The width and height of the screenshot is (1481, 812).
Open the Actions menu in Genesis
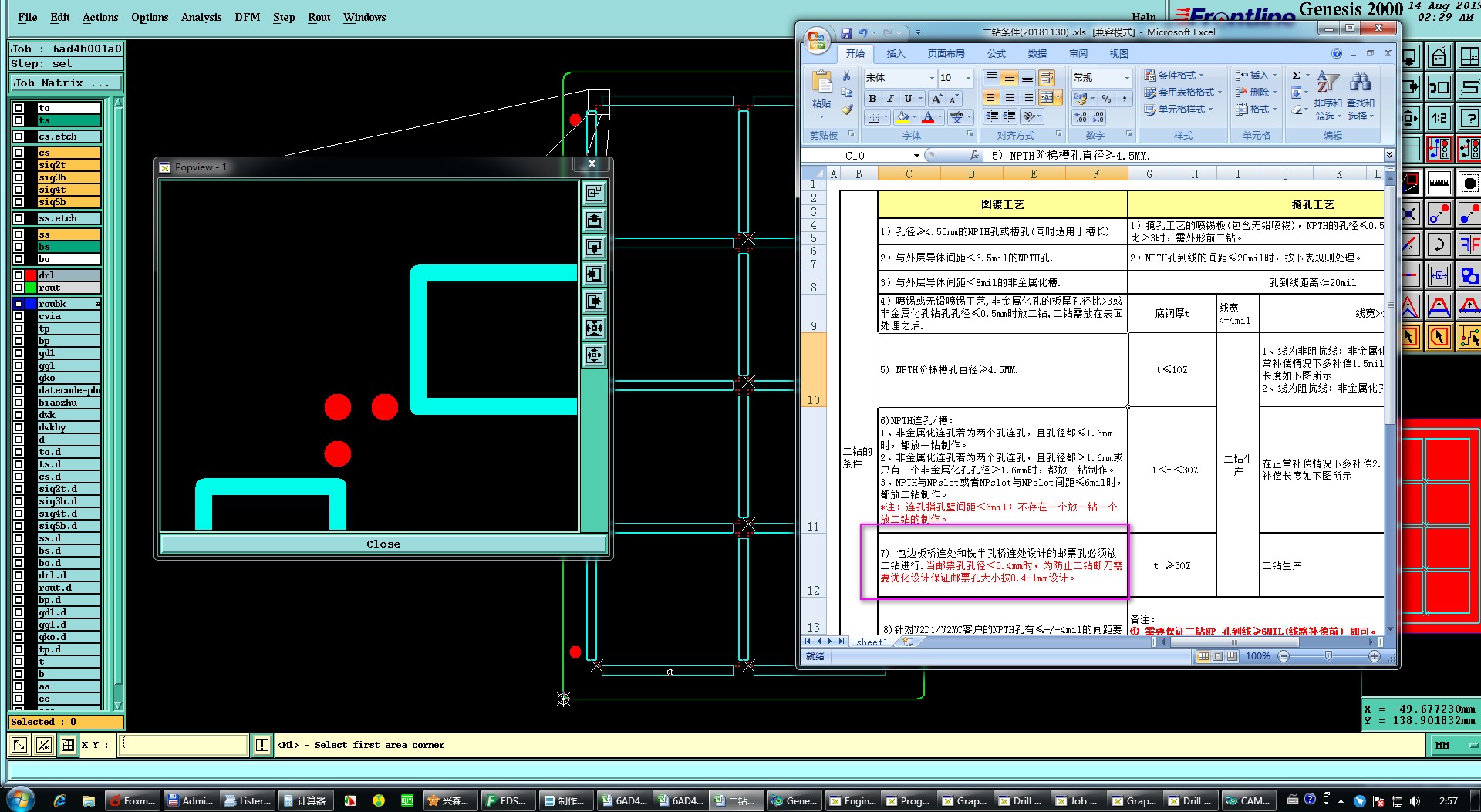(100, 17)
